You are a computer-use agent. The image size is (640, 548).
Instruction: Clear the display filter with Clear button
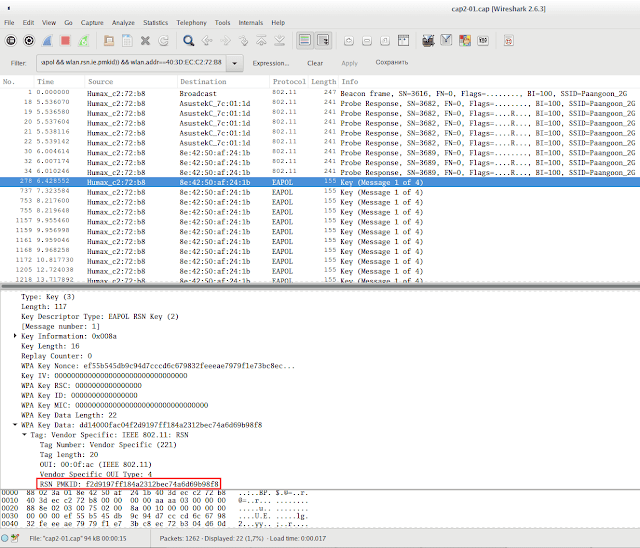(x=315, y=63)
